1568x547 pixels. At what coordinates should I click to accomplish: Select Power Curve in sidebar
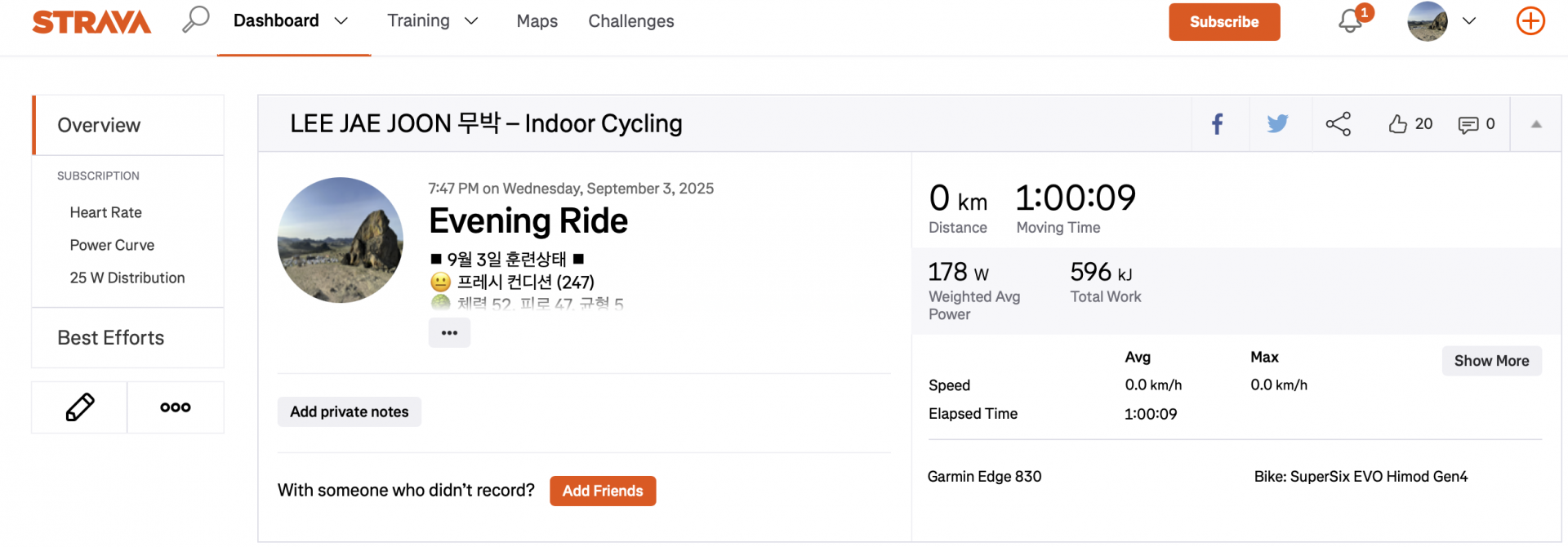click(x=112, y=245)
